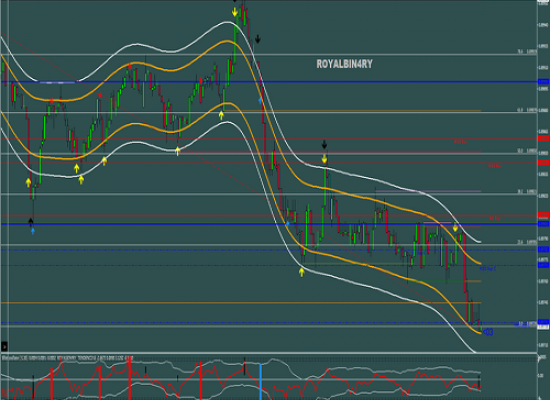Click the indicator name label at the subwindow's top-left
Screen dimensions: 550x400
coord(67,358)
